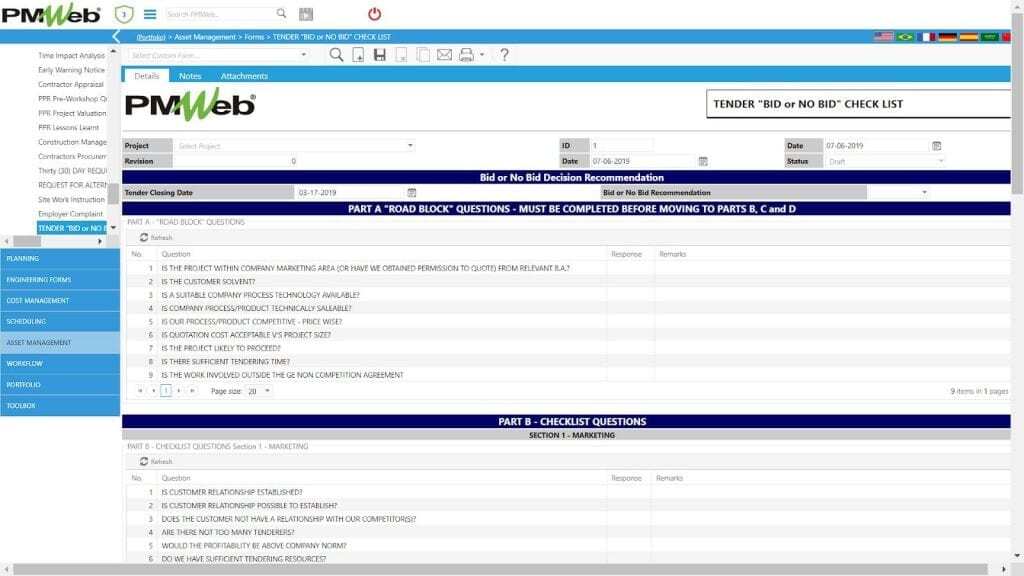Open the Select Project dropdown
Image resolution: width=1024 pixels, height=576 pixels.
pyautogui.click(x=410, y=146)
